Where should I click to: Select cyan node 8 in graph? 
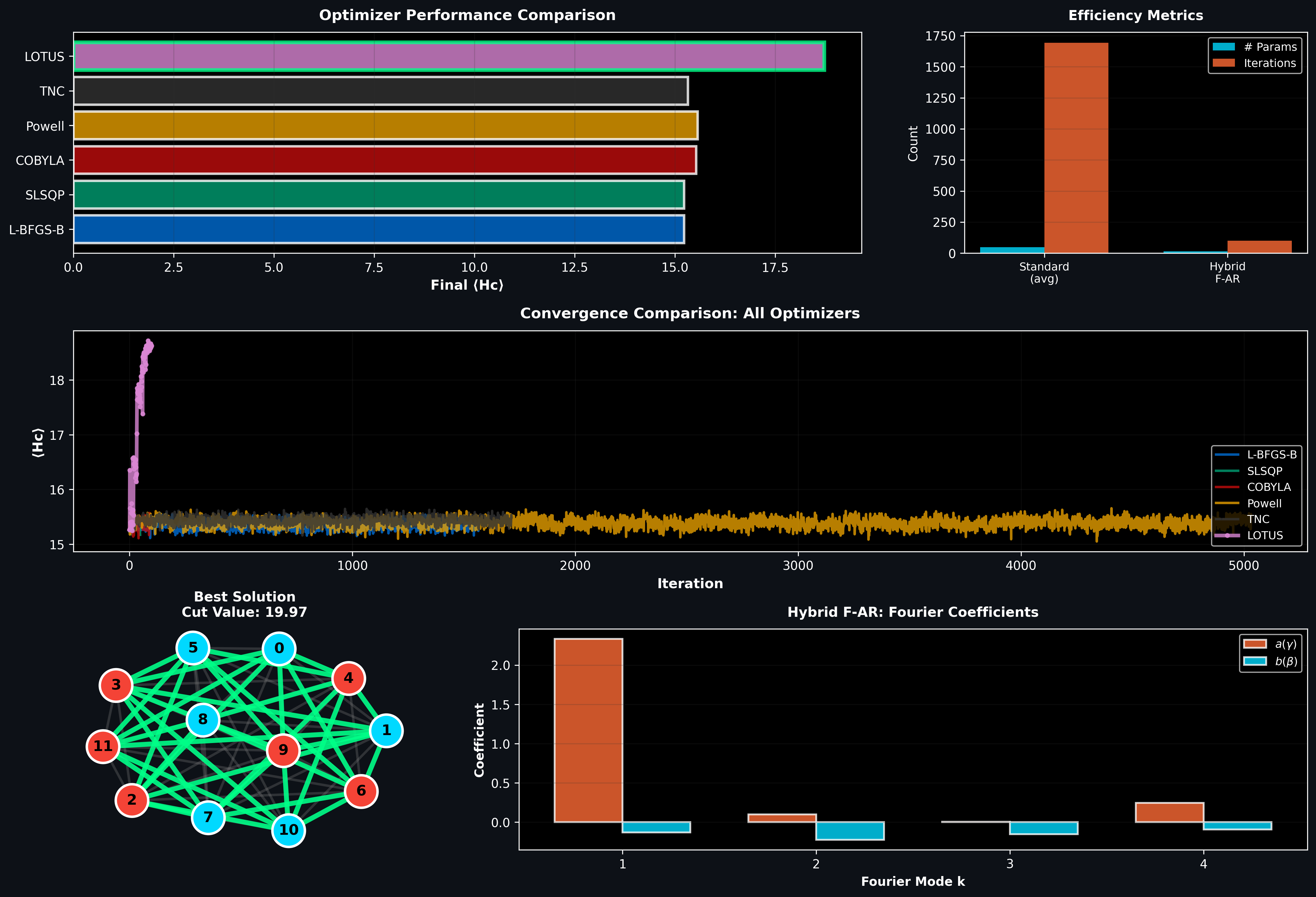coord(203,720)
